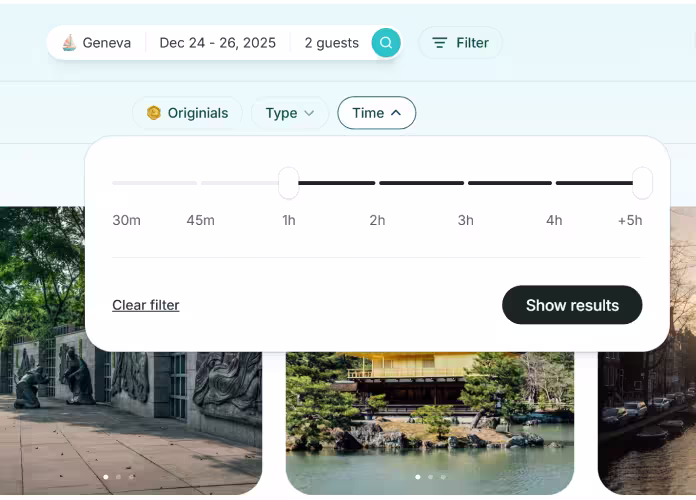The image size is (696, 500).
Task: Collapse the Time dropdown
Action: click(376, 113)
